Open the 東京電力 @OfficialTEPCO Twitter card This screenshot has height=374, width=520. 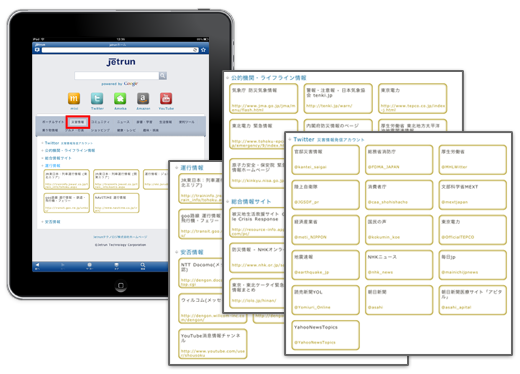(x=472, y=230)
